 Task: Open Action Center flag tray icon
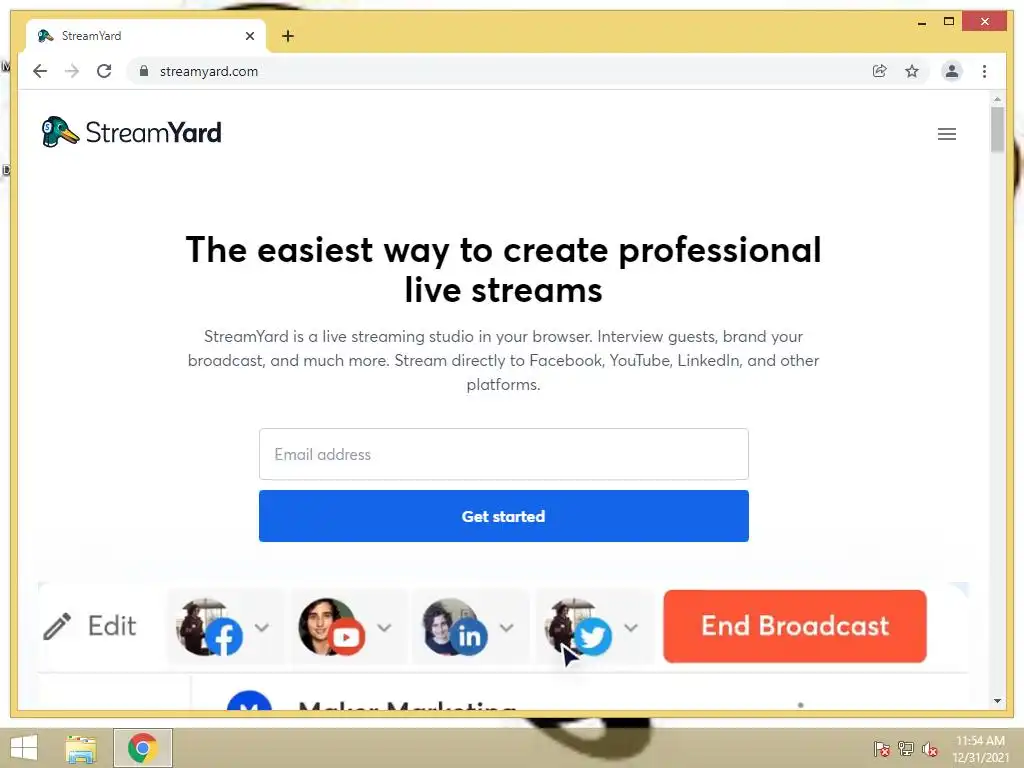[881, 749]
